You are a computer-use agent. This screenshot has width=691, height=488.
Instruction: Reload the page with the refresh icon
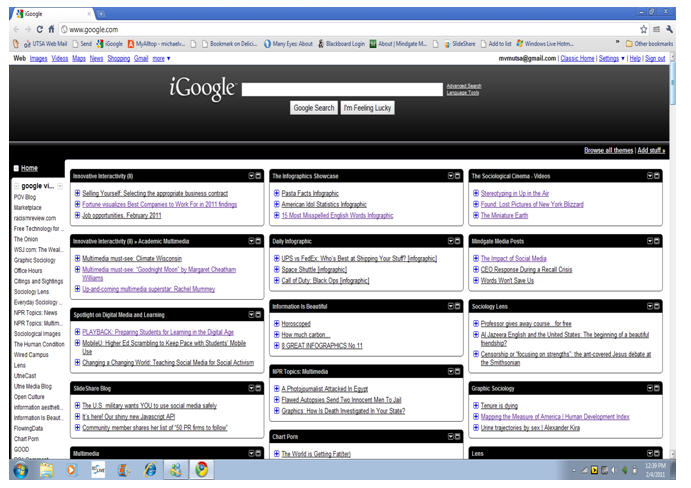[x=39, y=30]
